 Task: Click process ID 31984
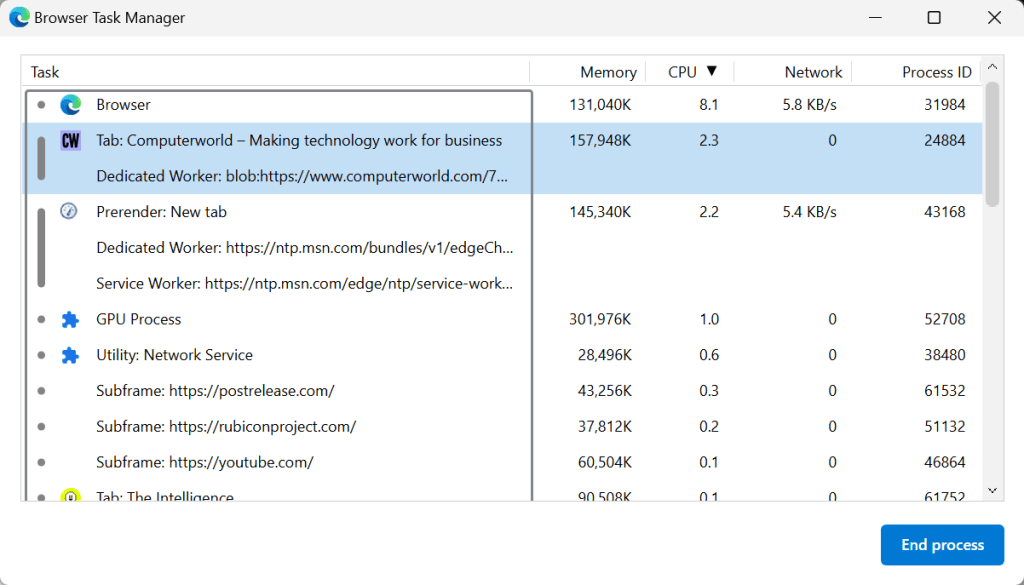click(x=944, y=104)
